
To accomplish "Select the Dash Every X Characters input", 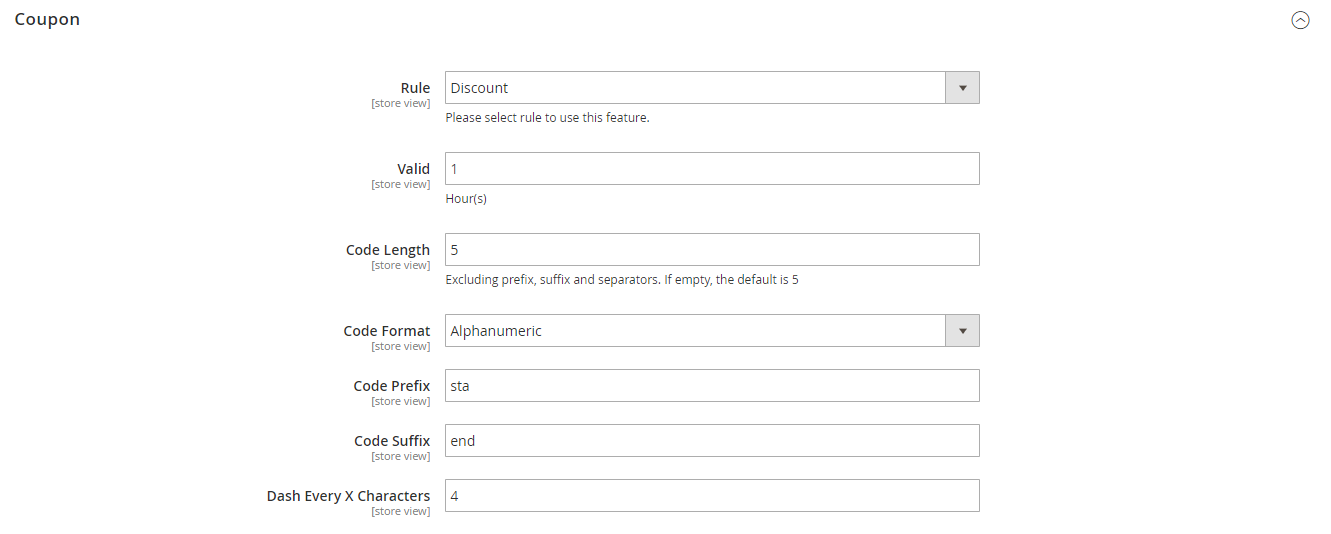I will (711, 496).
